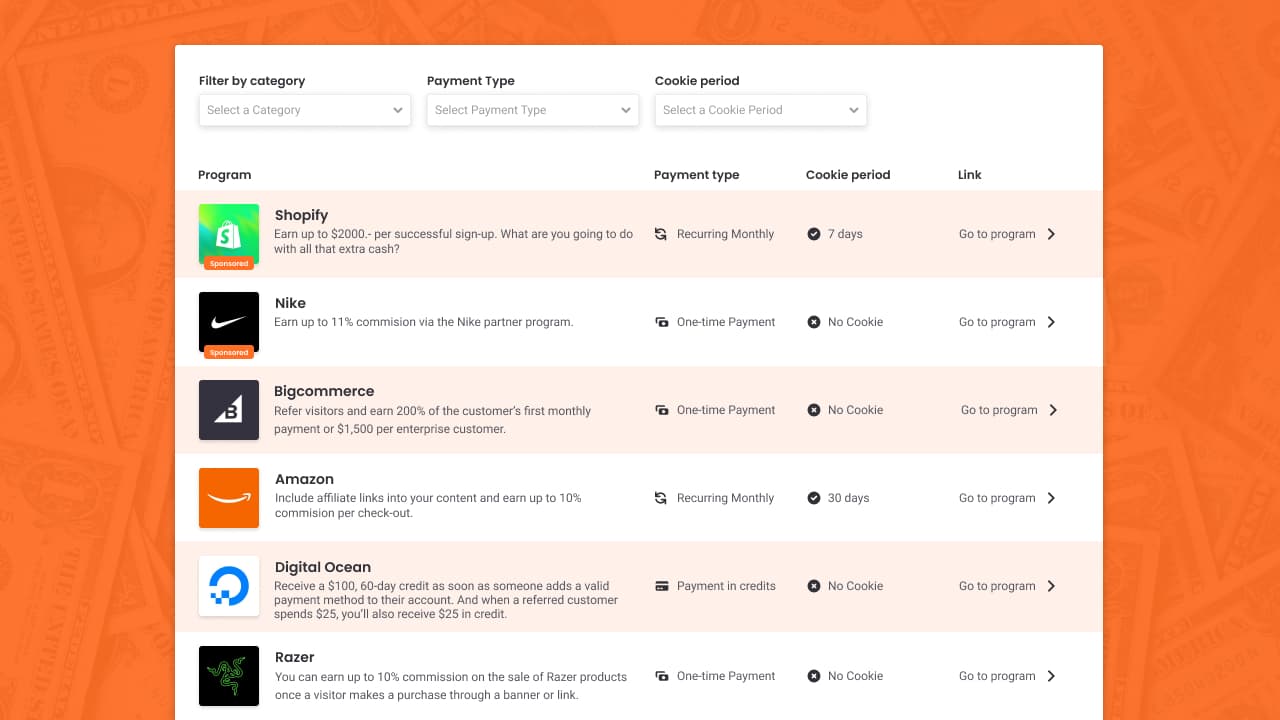Screen dimensions: 1280x720
Task: Open the Select a Category dropdown
Action: pyautogui.click(x=305, y=110)
